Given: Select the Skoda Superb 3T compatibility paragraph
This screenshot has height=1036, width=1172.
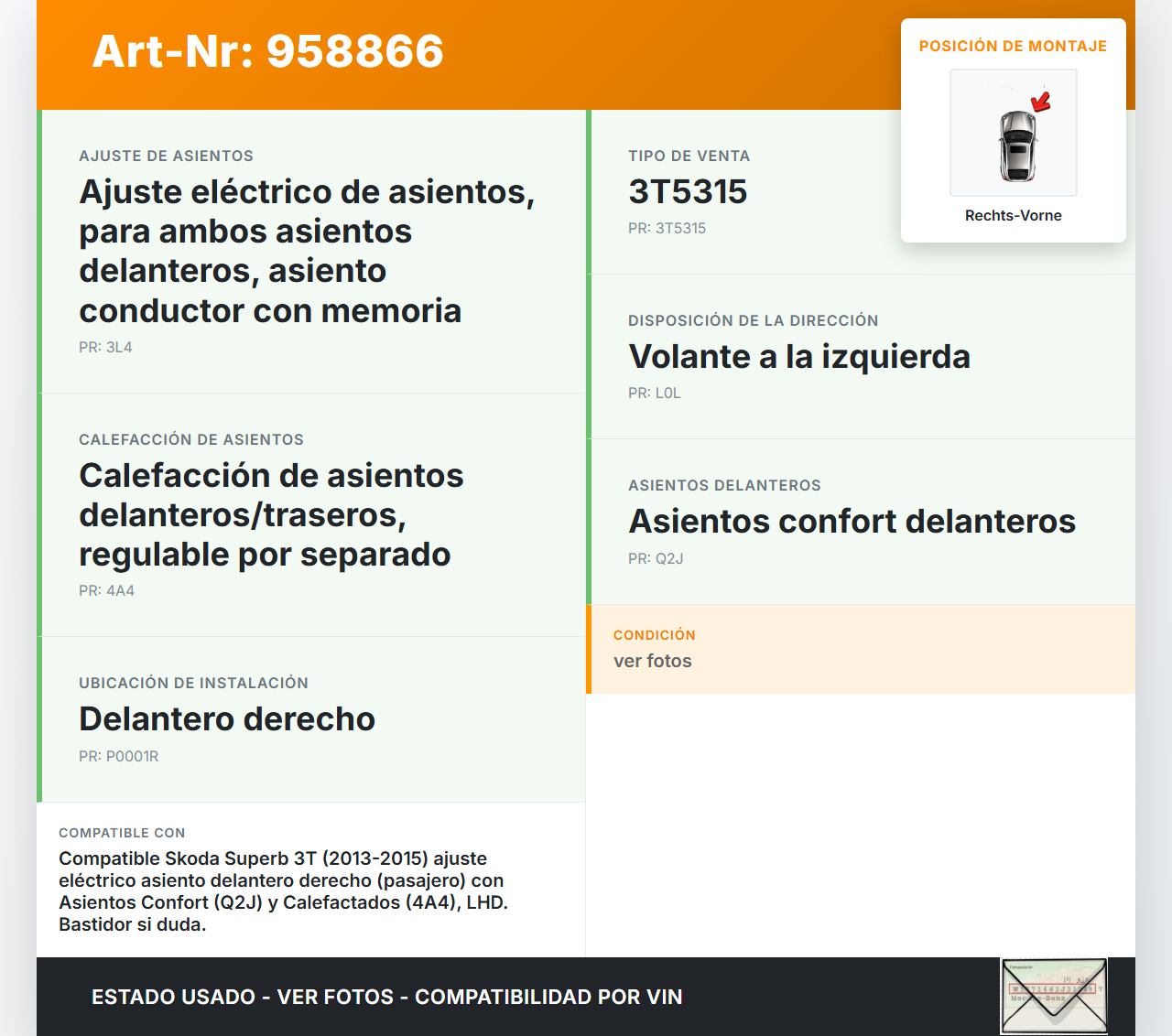Looking at the screenshot, I should 283,891.
